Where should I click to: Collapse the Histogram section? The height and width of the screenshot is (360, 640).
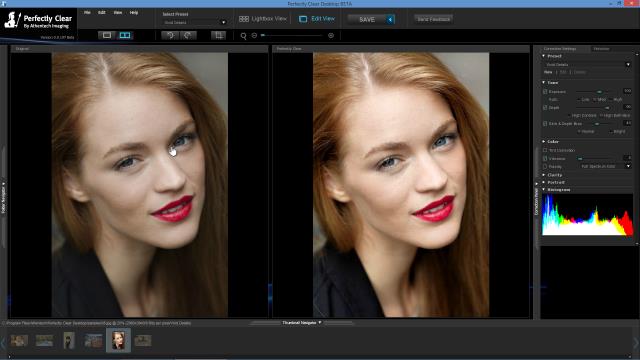pyautogui.click(x=544, y=189)
